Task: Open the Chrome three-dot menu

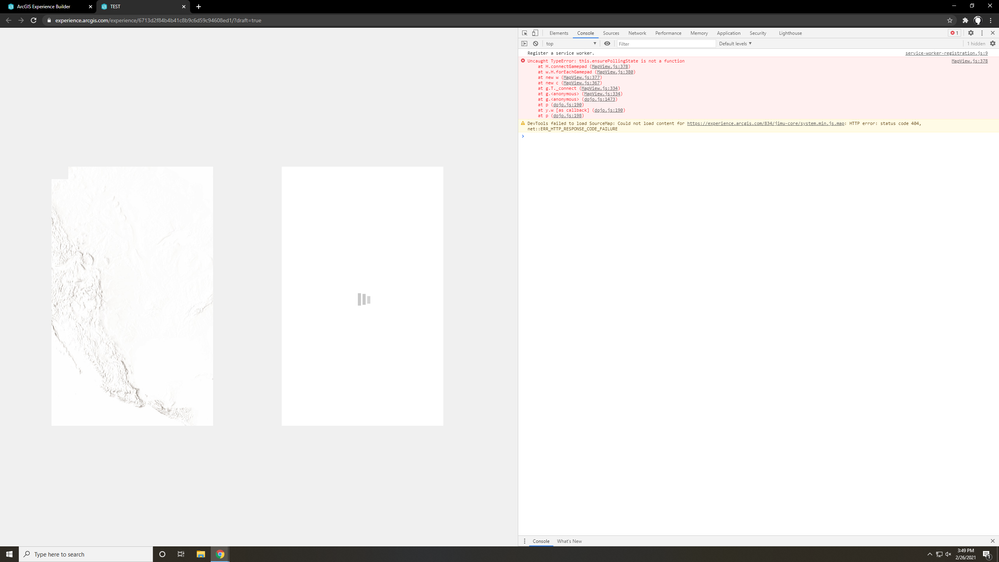Action: click(x=990, y=20)
